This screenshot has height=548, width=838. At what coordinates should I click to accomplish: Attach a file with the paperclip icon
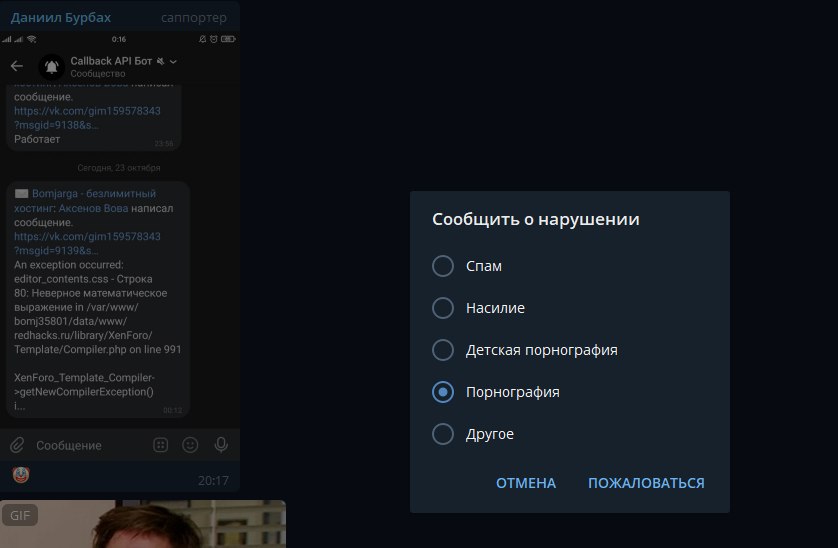(x=17, y=445)
